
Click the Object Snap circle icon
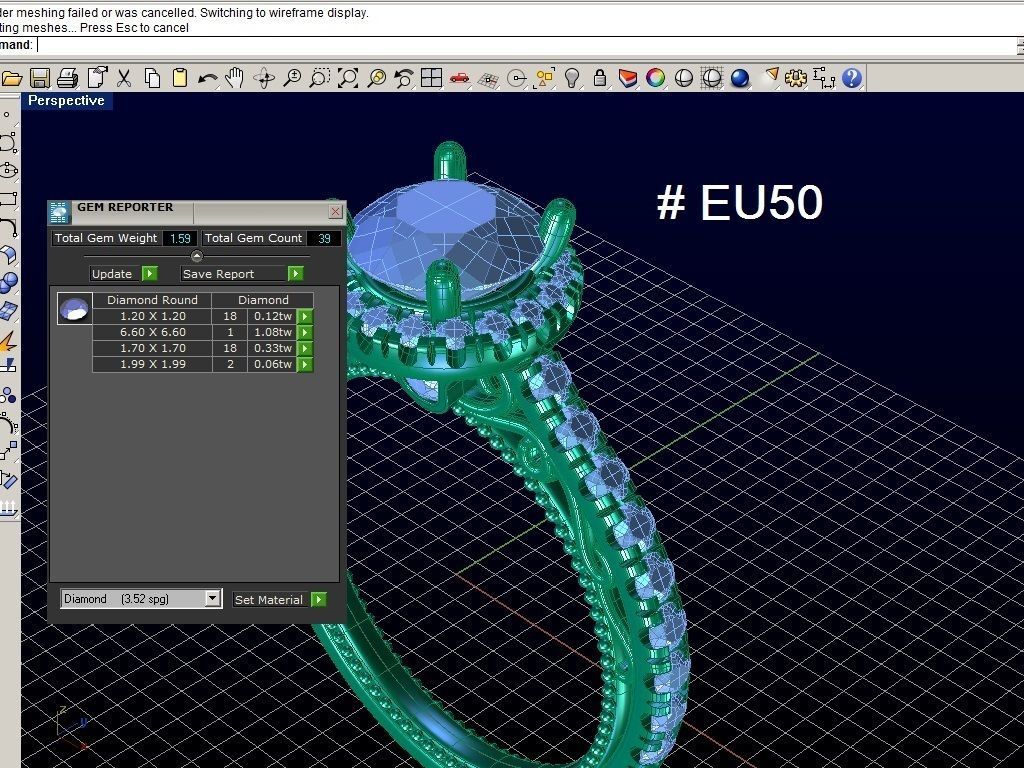516,78
